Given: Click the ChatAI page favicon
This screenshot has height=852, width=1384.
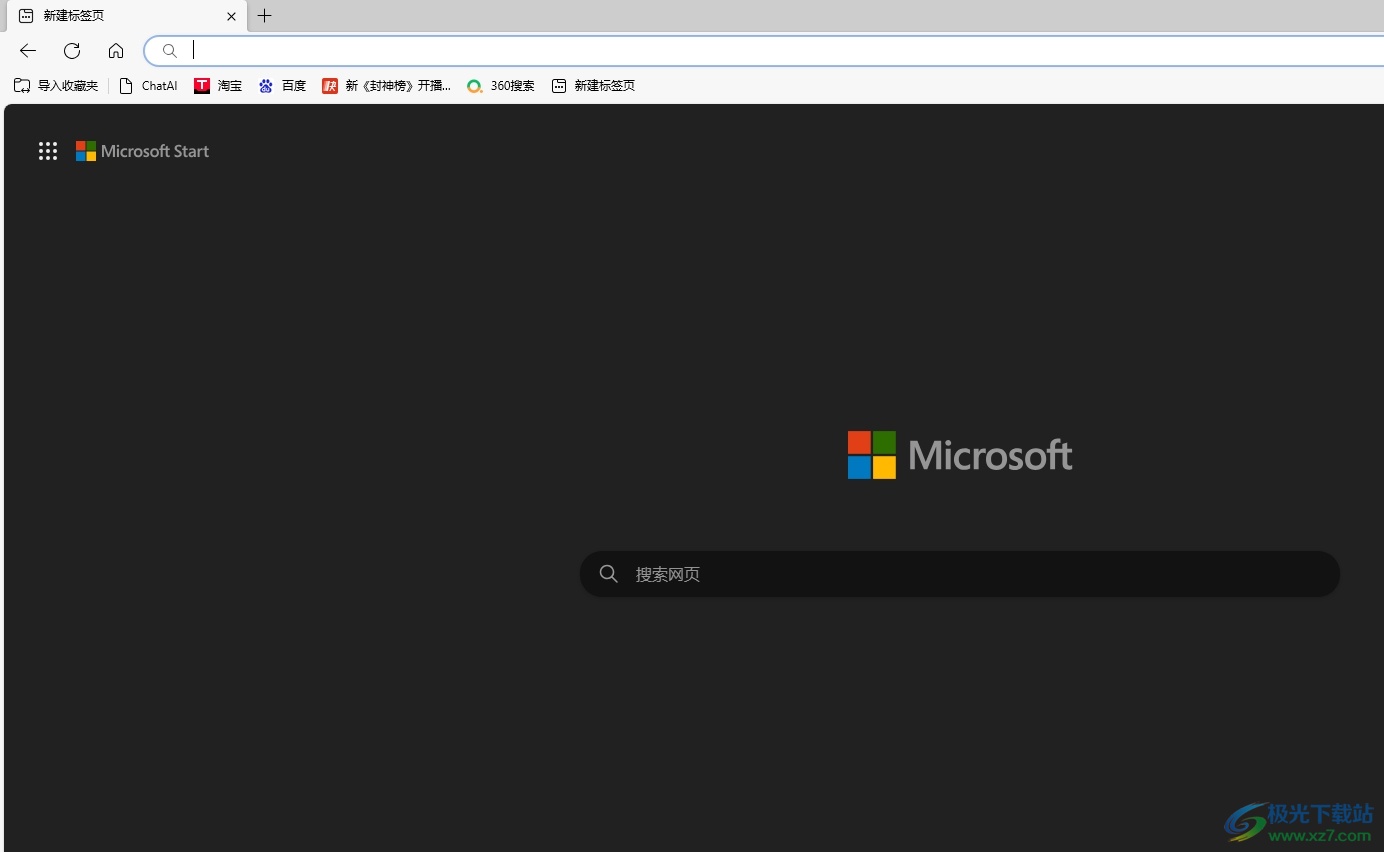Looking at the screenshot, I should (126, 86).
